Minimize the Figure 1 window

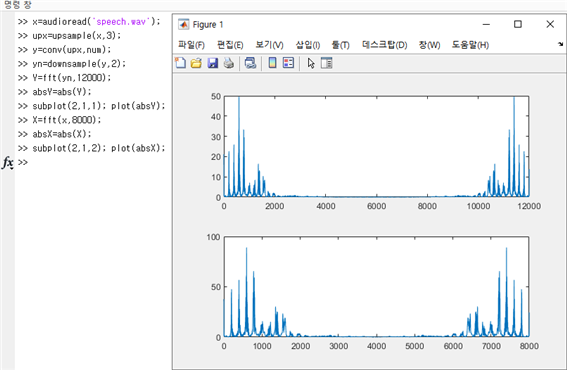486,24
